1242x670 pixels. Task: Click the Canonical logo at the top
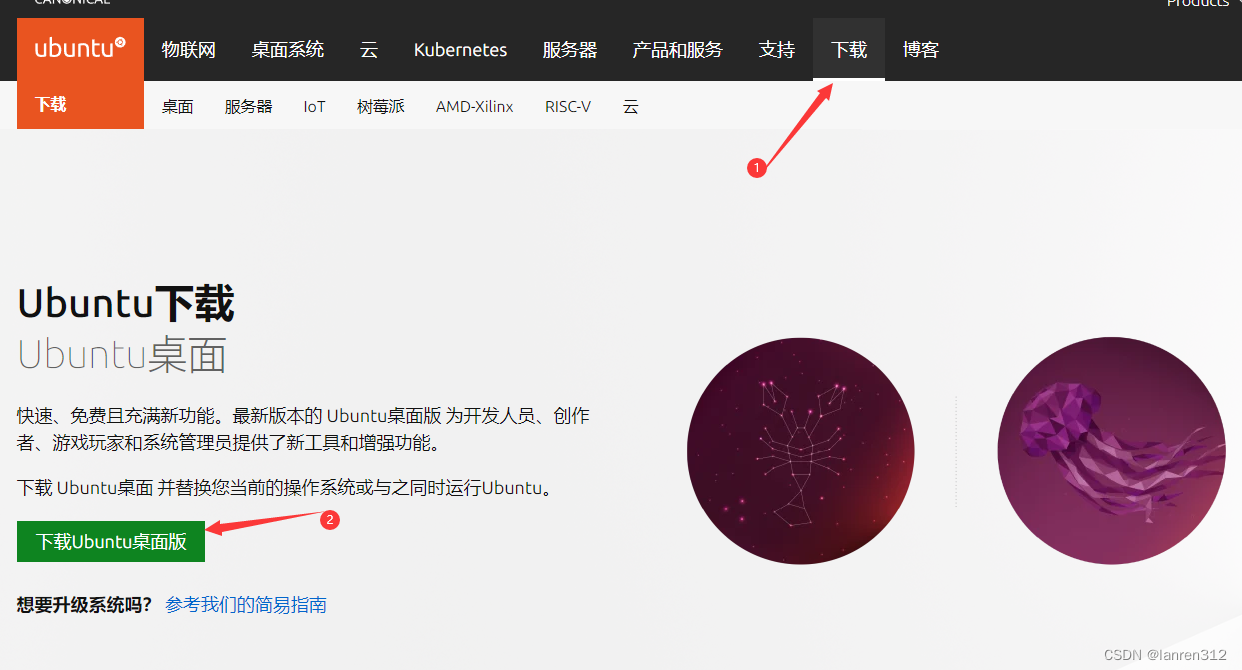[72, 3]
